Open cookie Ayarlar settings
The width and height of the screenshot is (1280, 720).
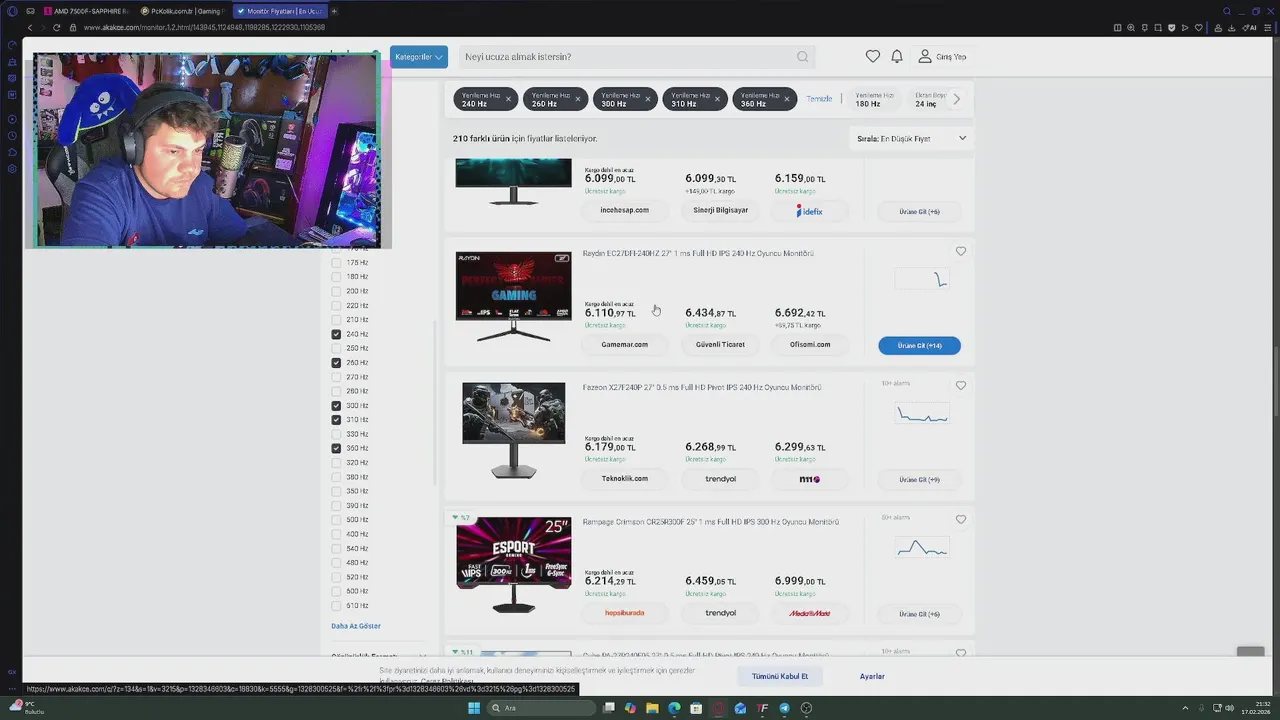click(x=872, y=676)
